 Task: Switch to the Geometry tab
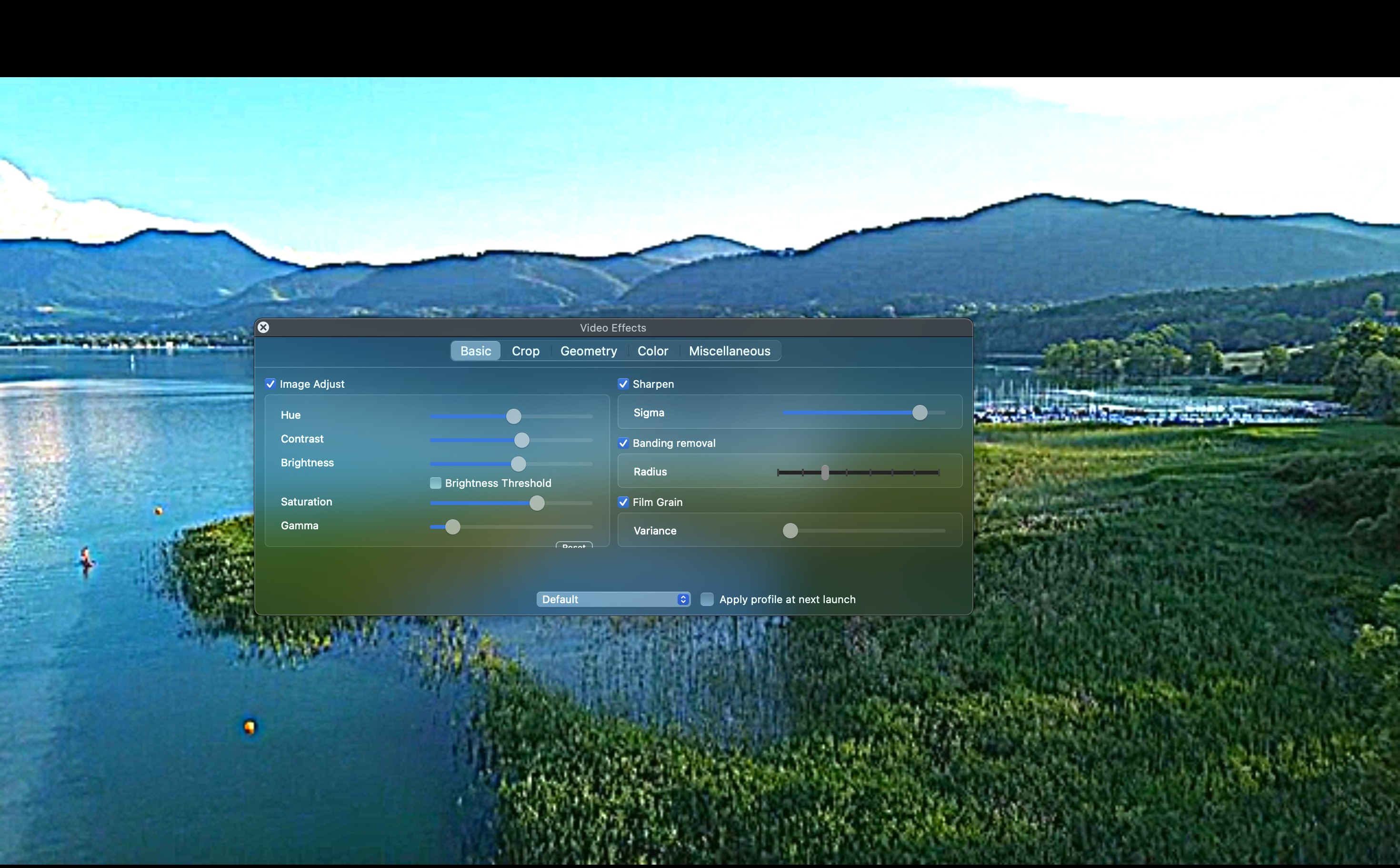pos(589,351)
